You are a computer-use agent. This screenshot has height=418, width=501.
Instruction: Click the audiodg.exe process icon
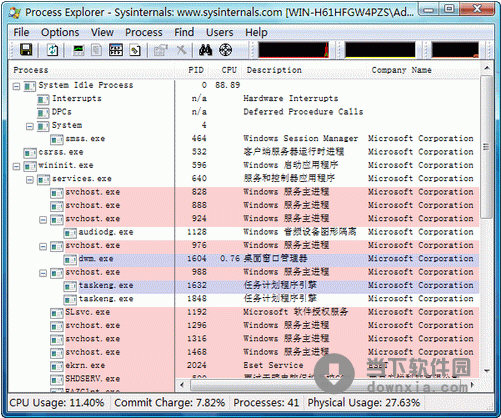(x=70, y=233)
